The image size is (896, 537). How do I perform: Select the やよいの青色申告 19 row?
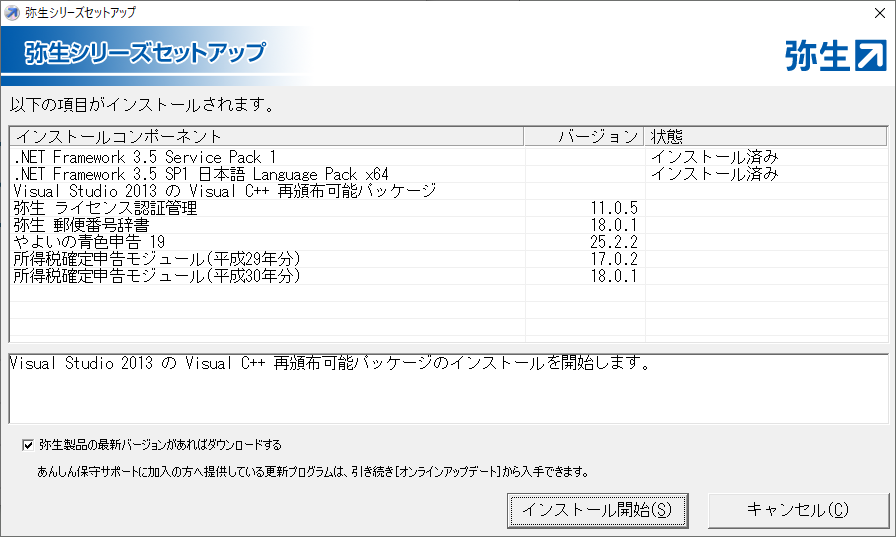pyautogui.click(x=449, y=242)
